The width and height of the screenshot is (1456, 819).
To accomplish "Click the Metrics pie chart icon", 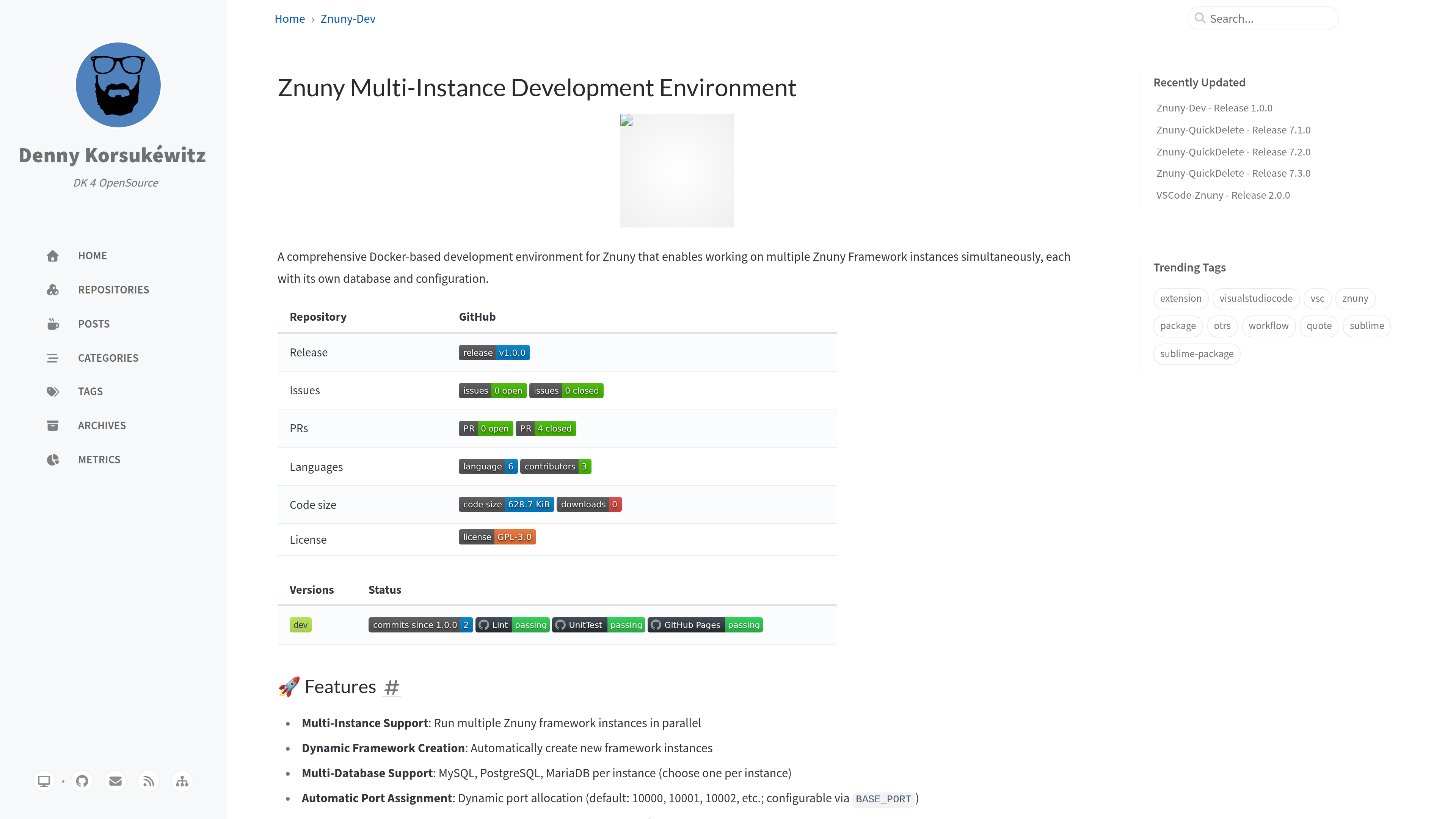I will pyautogui.click(x=53, y=460).
